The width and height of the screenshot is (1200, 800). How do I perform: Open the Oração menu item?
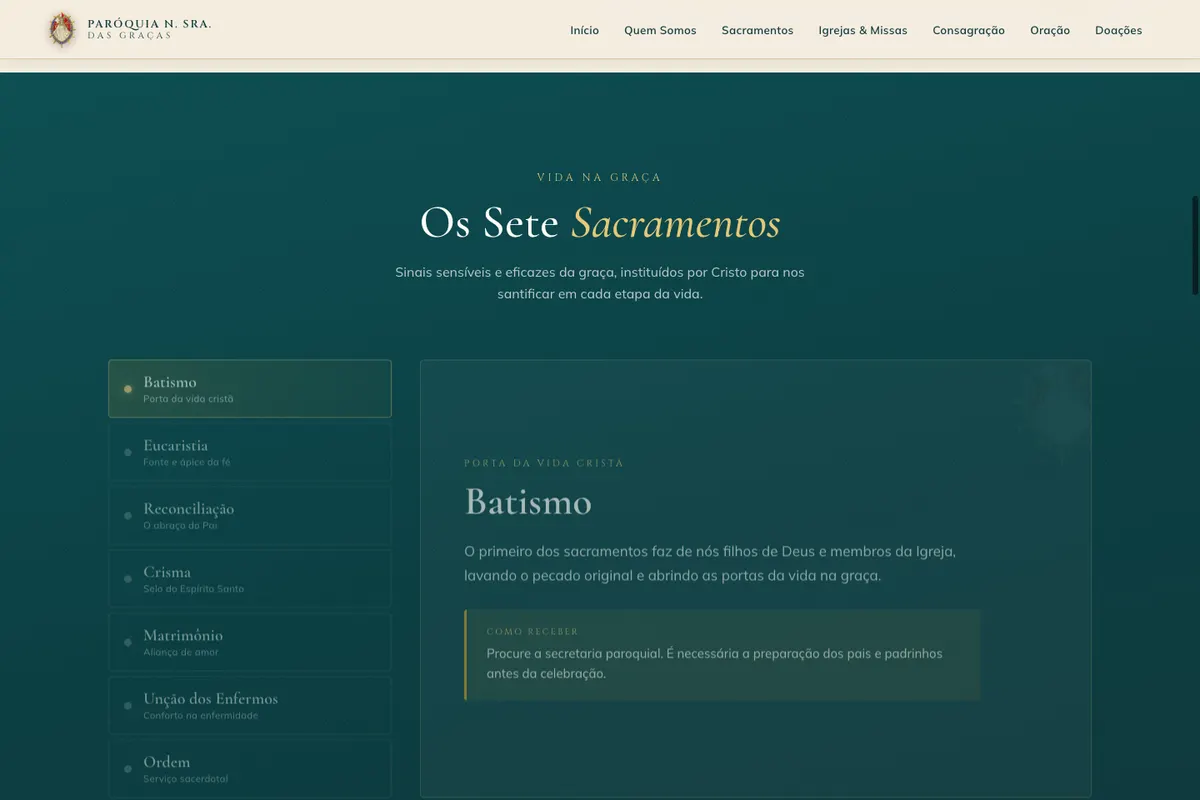tap(1050, 30)
